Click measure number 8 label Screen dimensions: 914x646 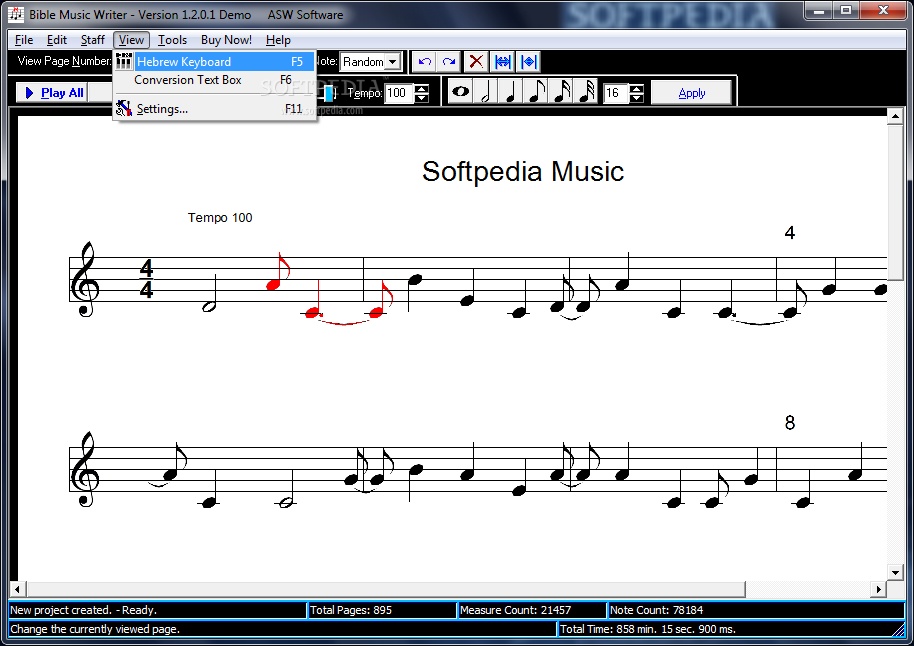point(789,423)
